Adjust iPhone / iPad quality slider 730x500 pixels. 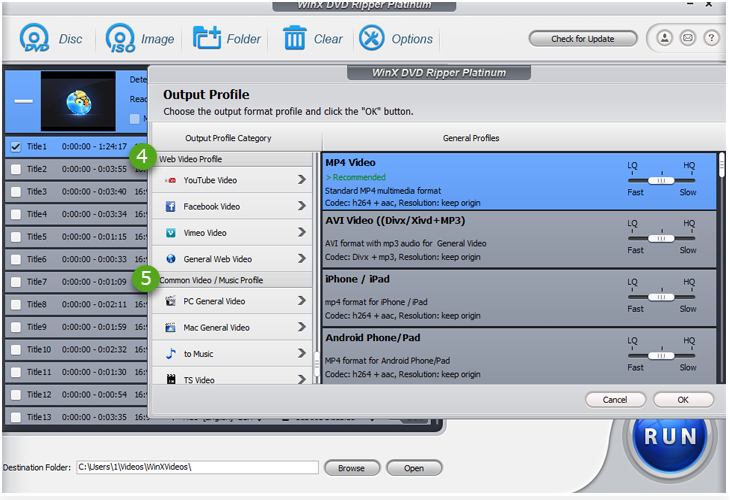[661, 297]
